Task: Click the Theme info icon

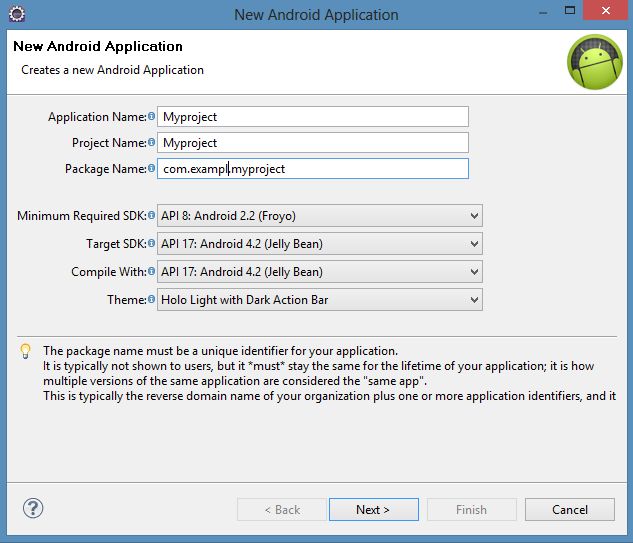Action: pos(152,300)
